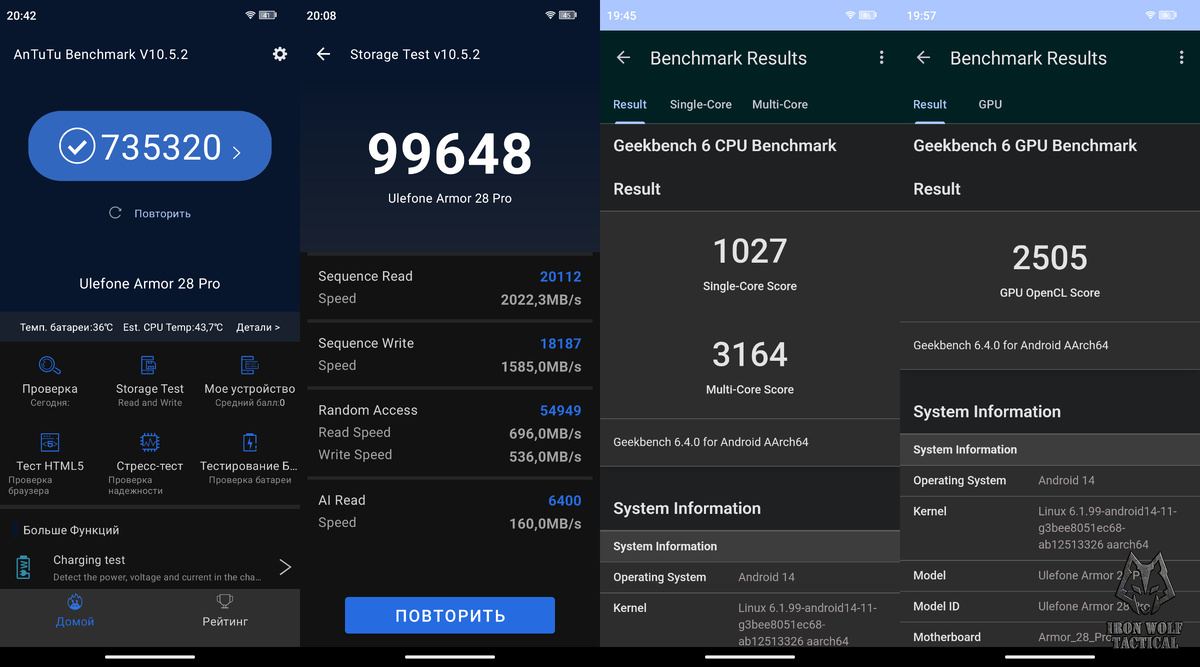The width and height of the screenshot is (1200, 667).
Task: Go back from Geekbench CPU results
Action: click(623, 58)
